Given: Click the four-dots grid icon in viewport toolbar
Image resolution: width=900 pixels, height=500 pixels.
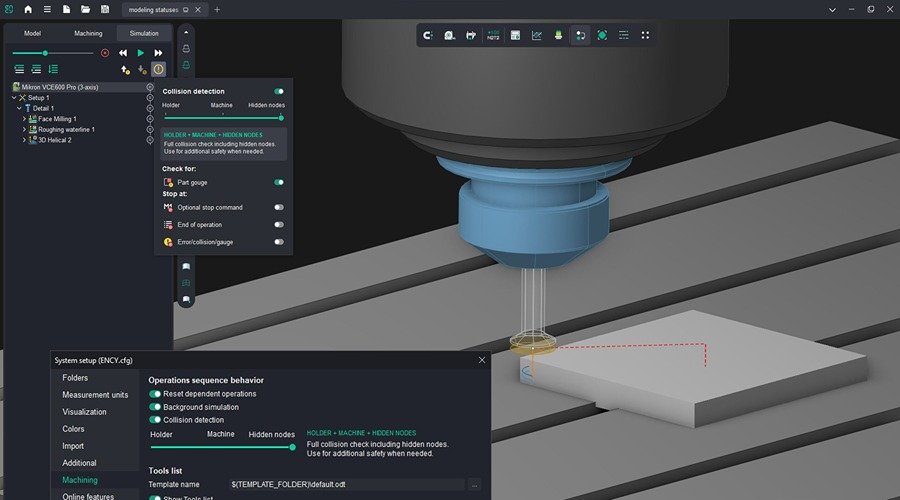Looking at the screenshot, I should pyautogui.click(x=645, y=35).
